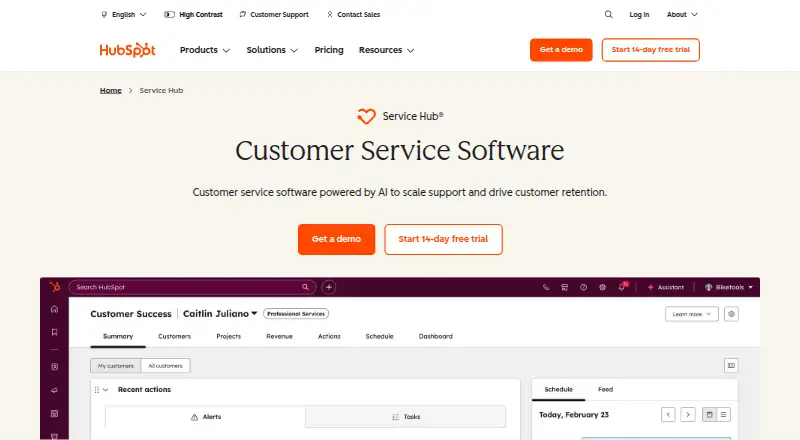Click the warning triangle icon on Alerts
The image size is (800, 440).
coord(194,417)
